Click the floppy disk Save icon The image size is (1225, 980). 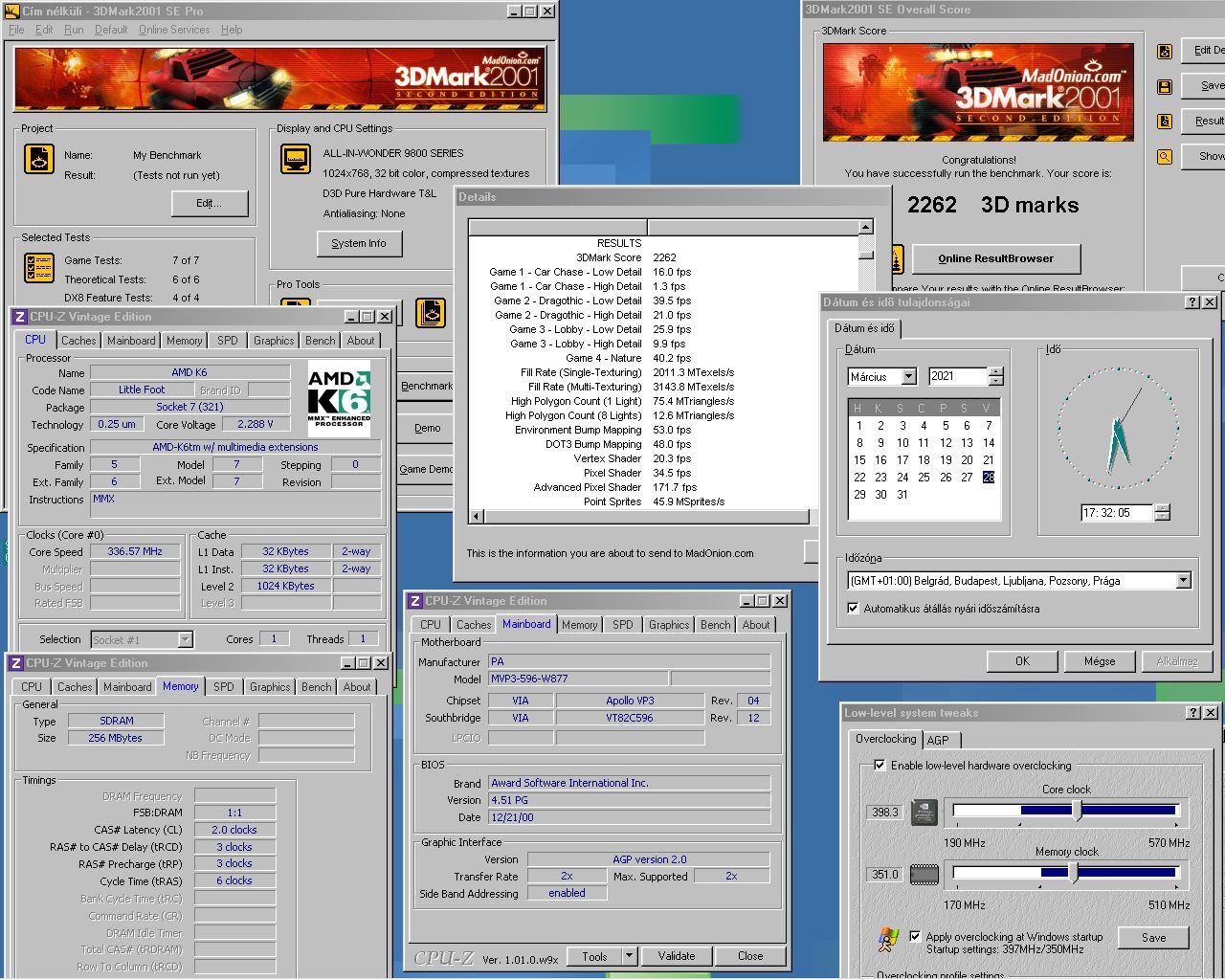pos(1165,87)
